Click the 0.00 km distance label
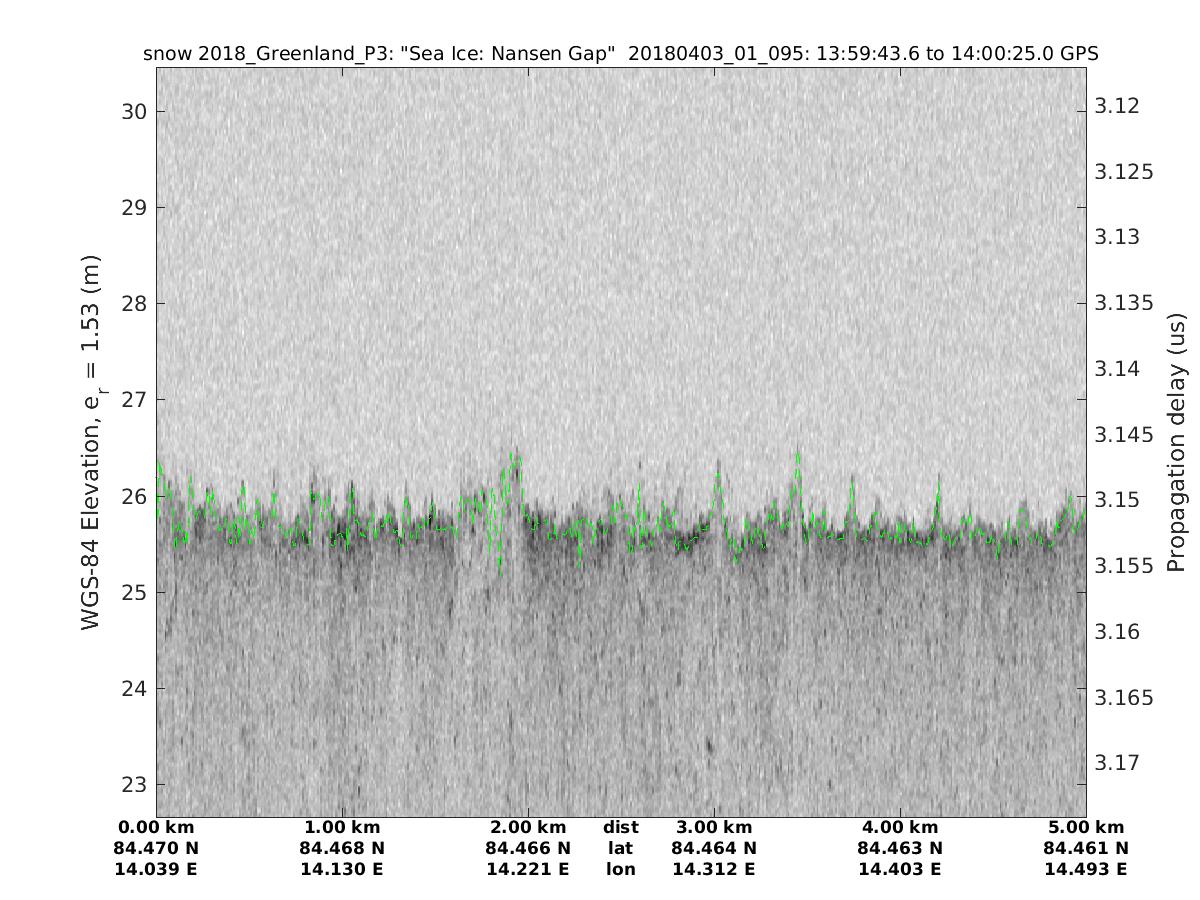 [x=156, y=827]
